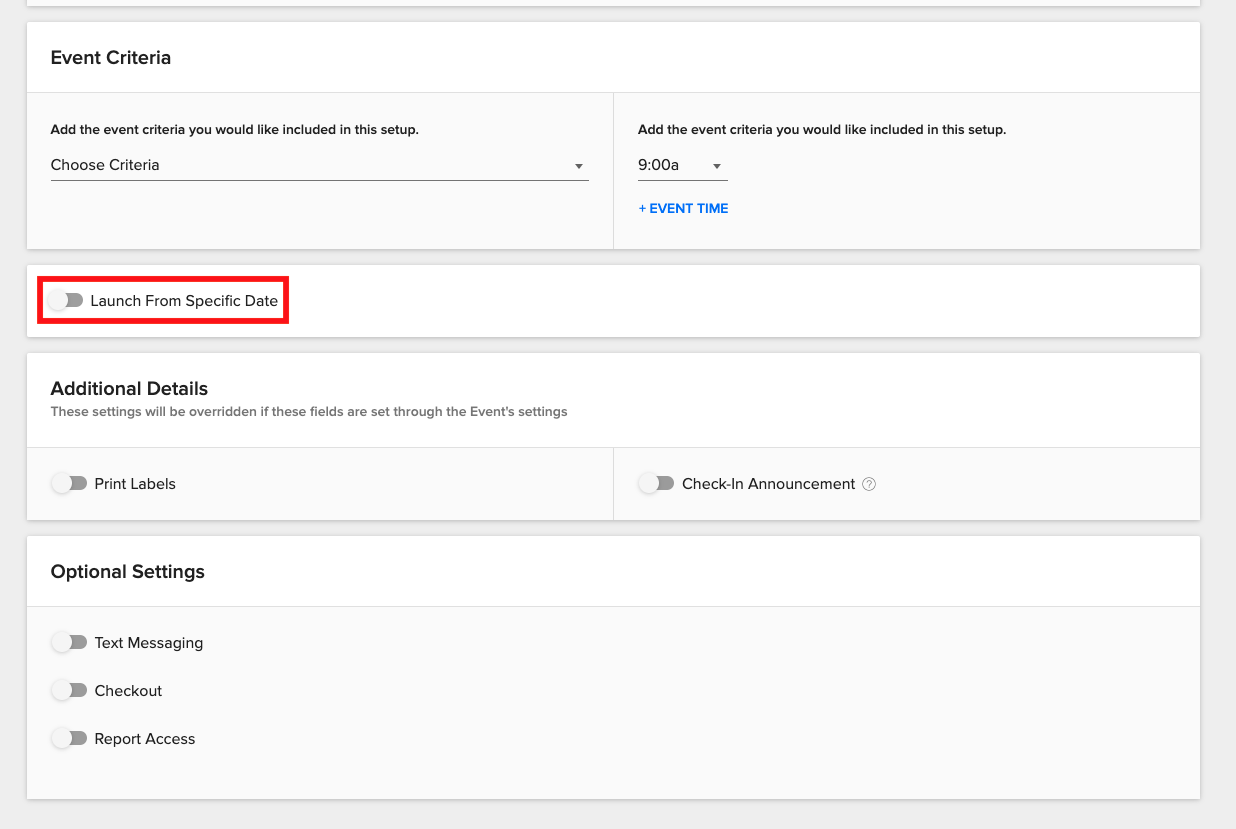Enable the Text Messaging switch

(69, 643)
